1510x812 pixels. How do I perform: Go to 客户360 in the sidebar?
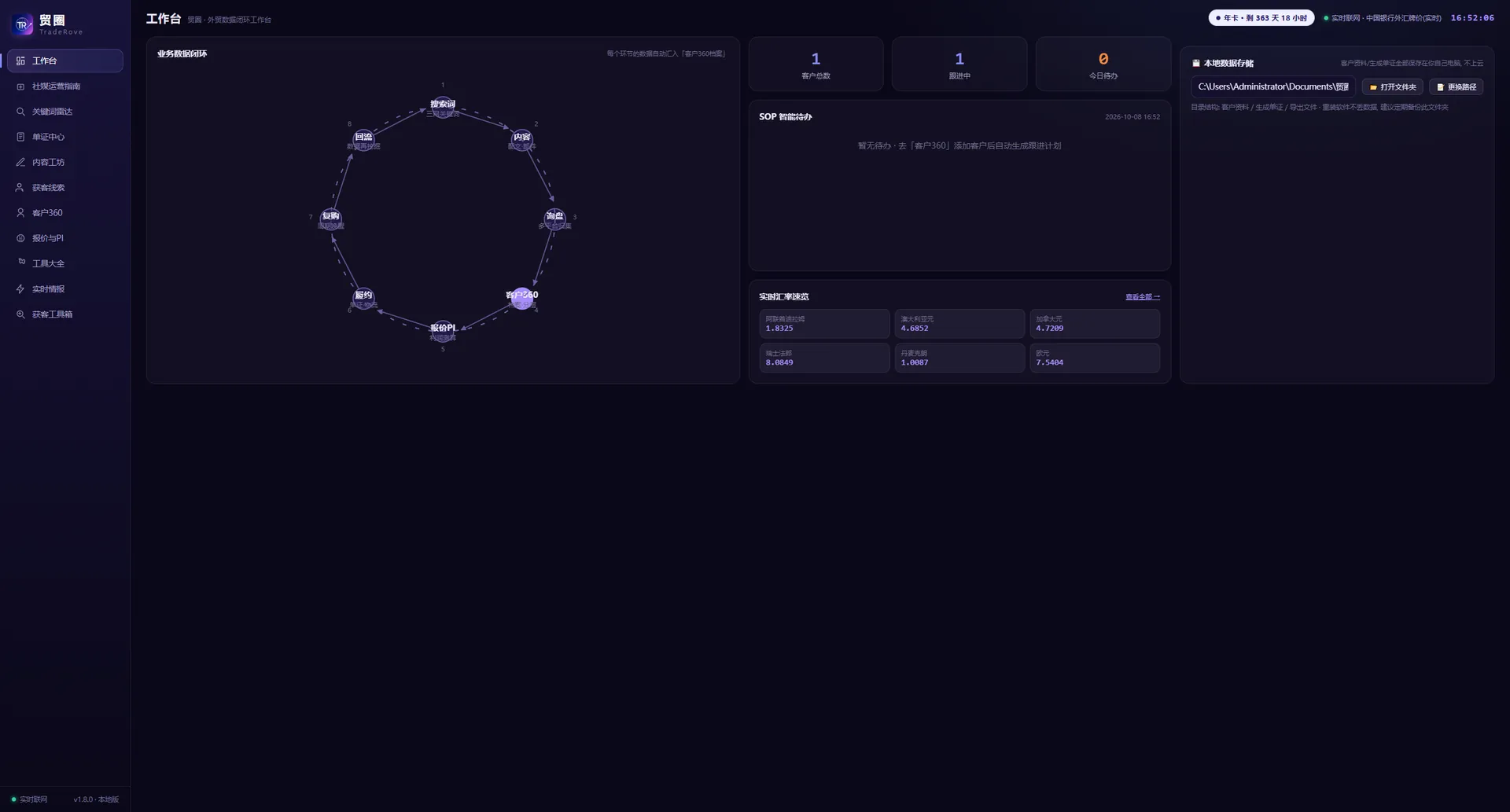tap(65, 213)
